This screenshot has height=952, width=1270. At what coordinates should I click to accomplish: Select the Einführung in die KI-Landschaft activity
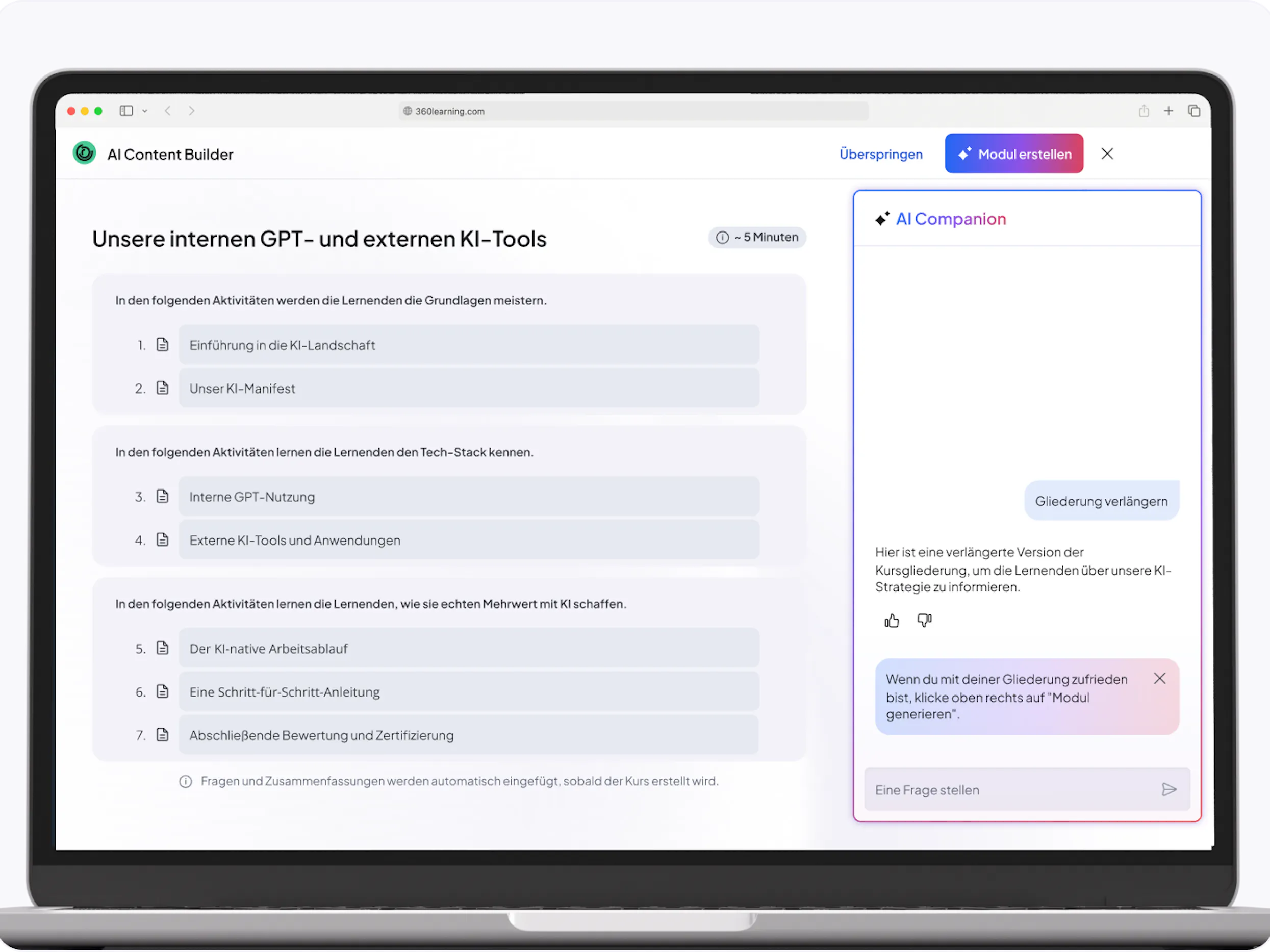pyautogui.click(x=469, y=345)
